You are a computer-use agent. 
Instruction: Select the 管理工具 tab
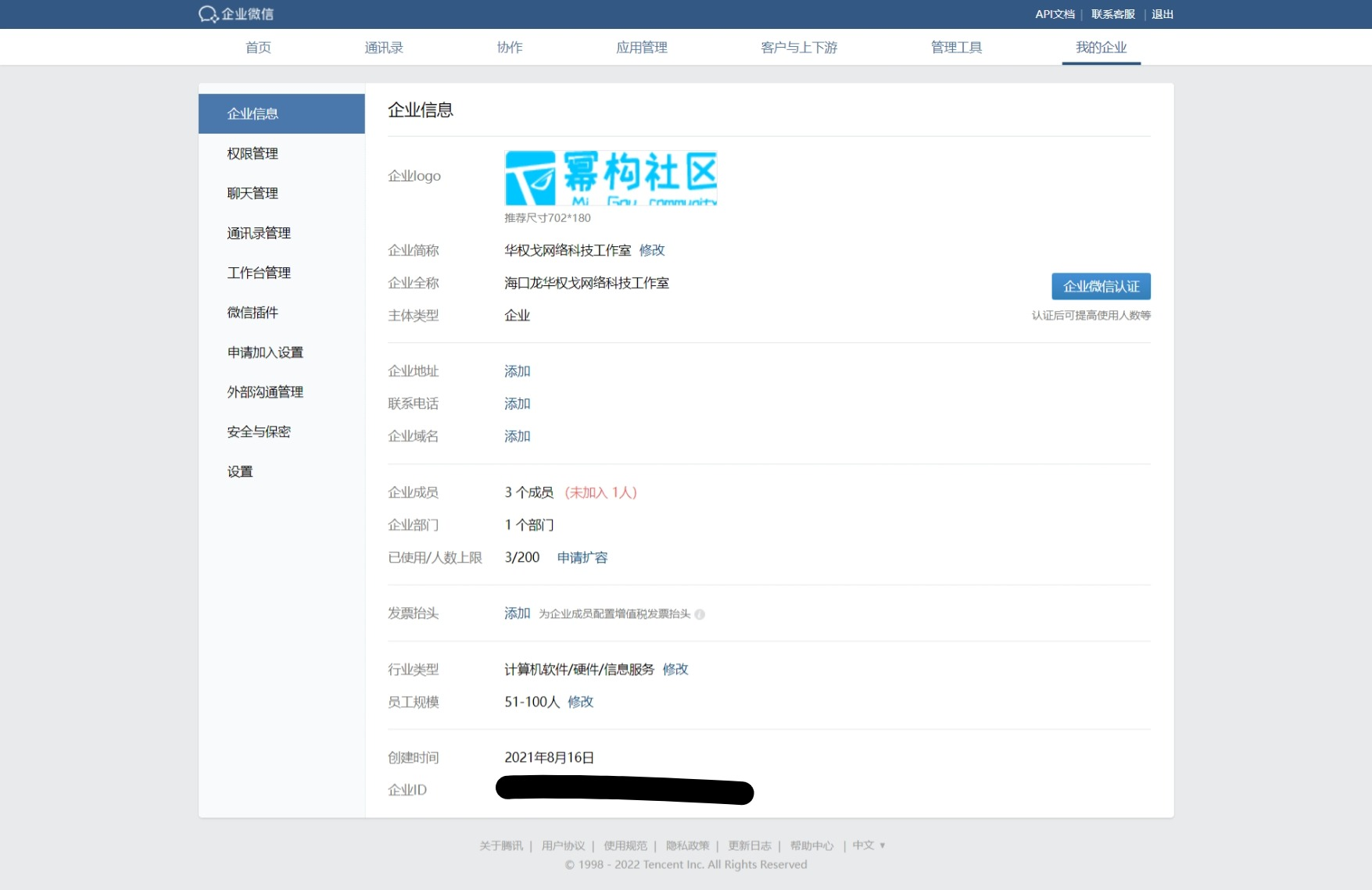pyautogui.click(x=956, y=48)
